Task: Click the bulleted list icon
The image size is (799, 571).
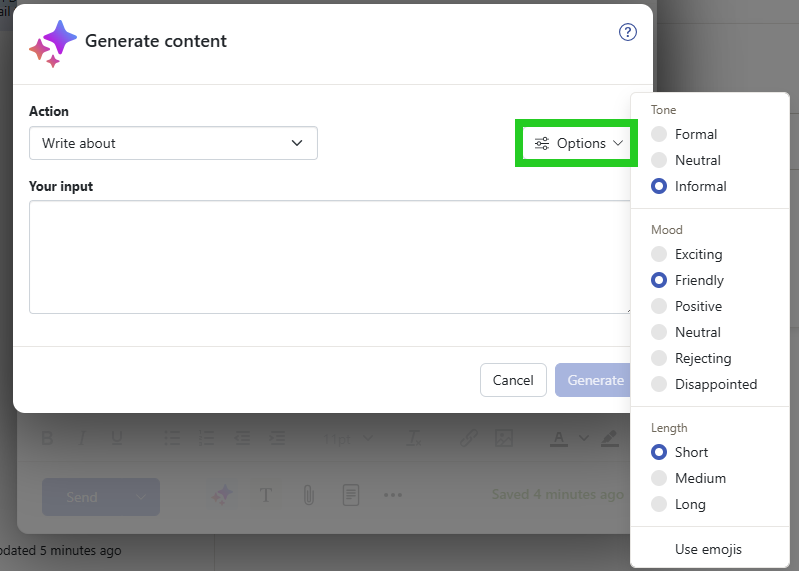Action: [172, 438]
